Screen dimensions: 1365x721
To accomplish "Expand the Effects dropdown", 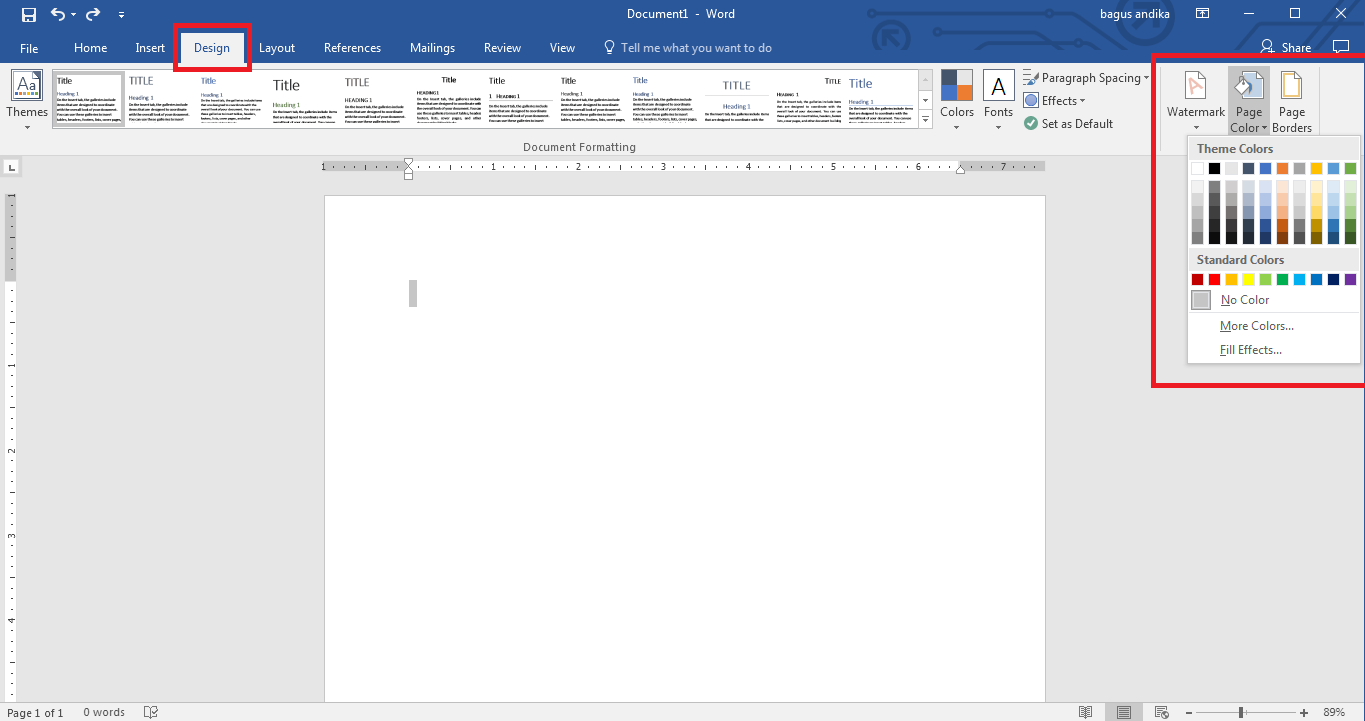I will (1054, 101).
